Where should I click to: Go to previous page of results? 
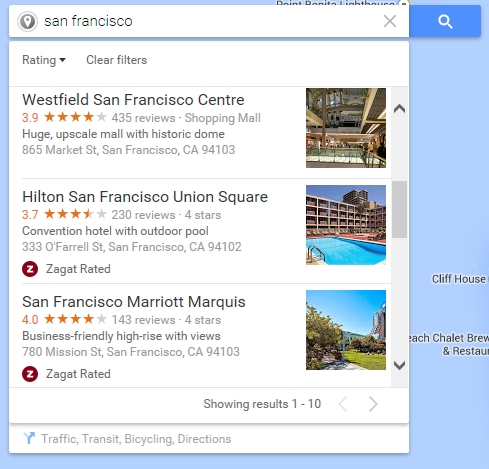pos(343,404)
